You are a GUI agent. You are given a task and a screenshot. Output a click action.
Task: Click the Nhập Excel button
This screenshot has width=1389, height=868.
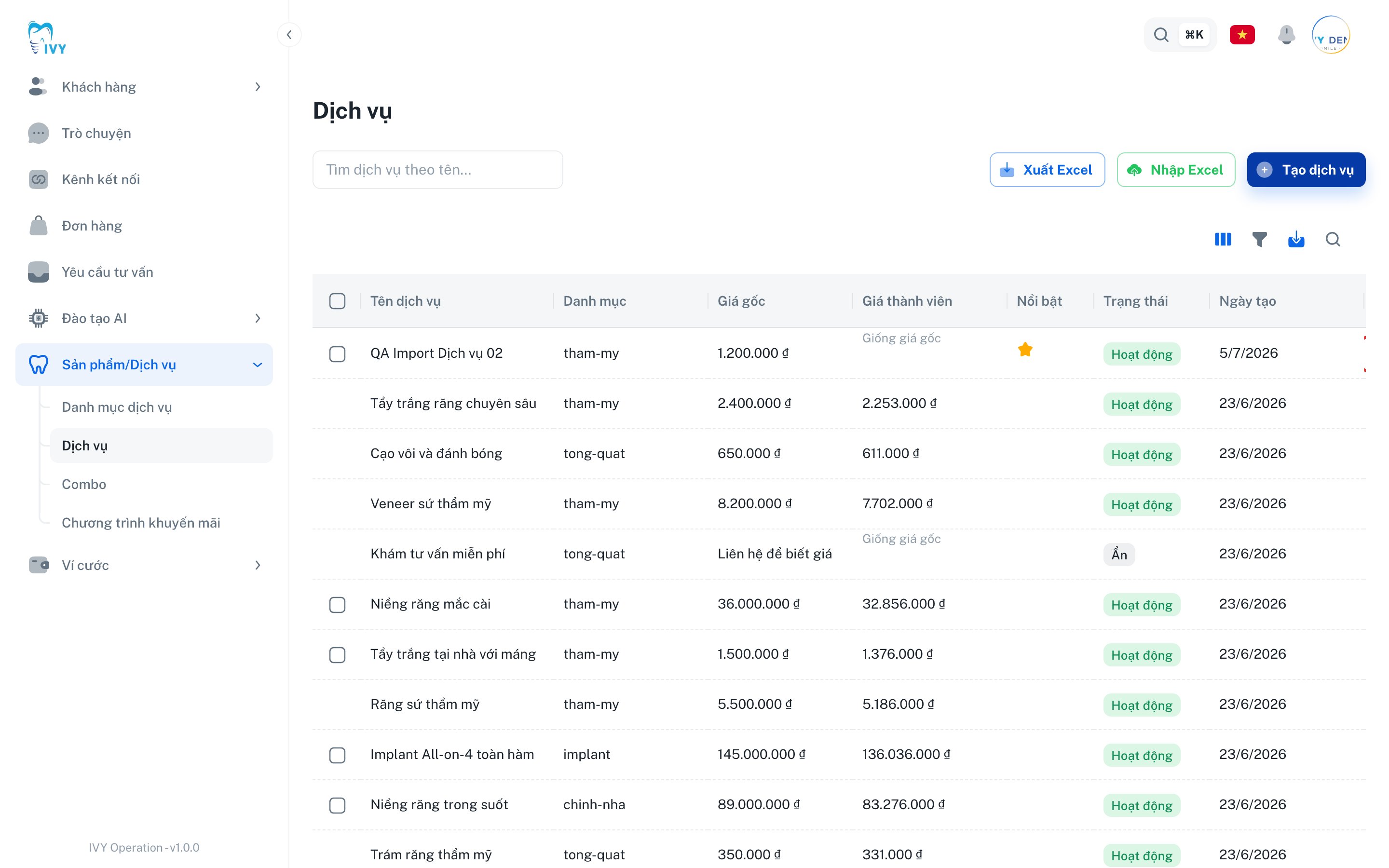[x=1175, y=170]
